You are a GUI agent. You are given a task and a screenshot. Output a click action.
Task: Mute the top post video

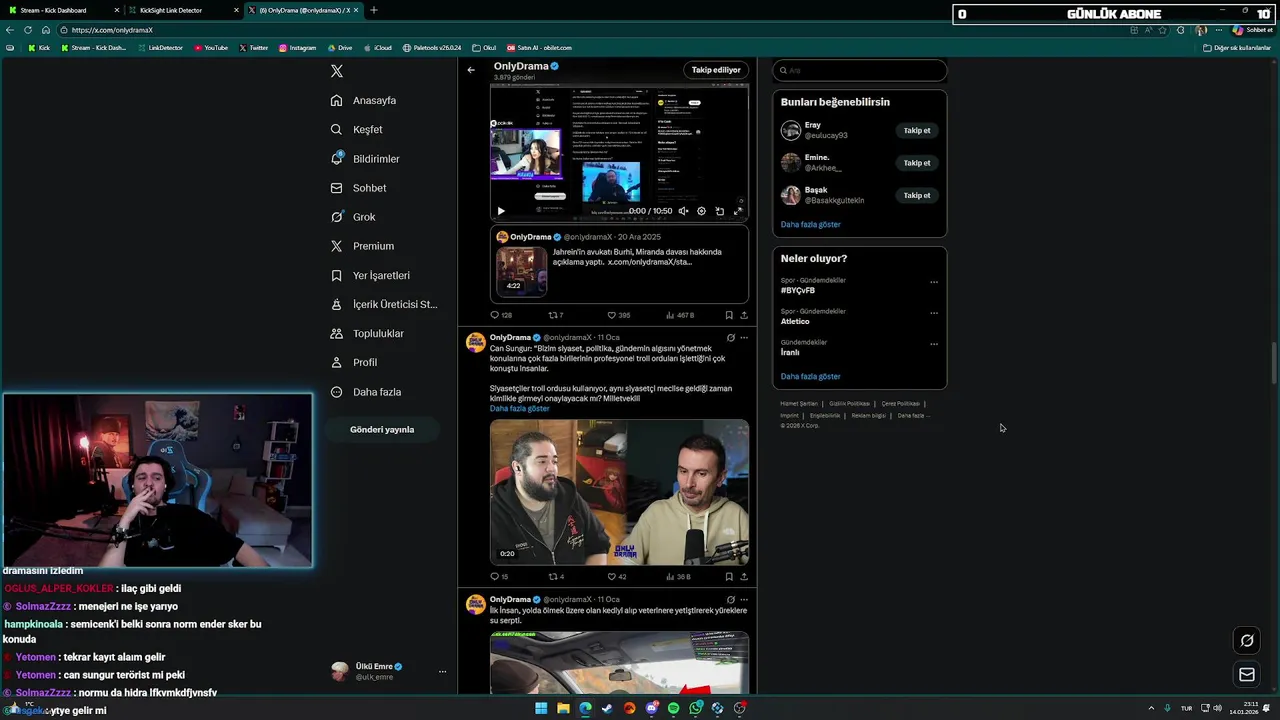tap(683, 211)
